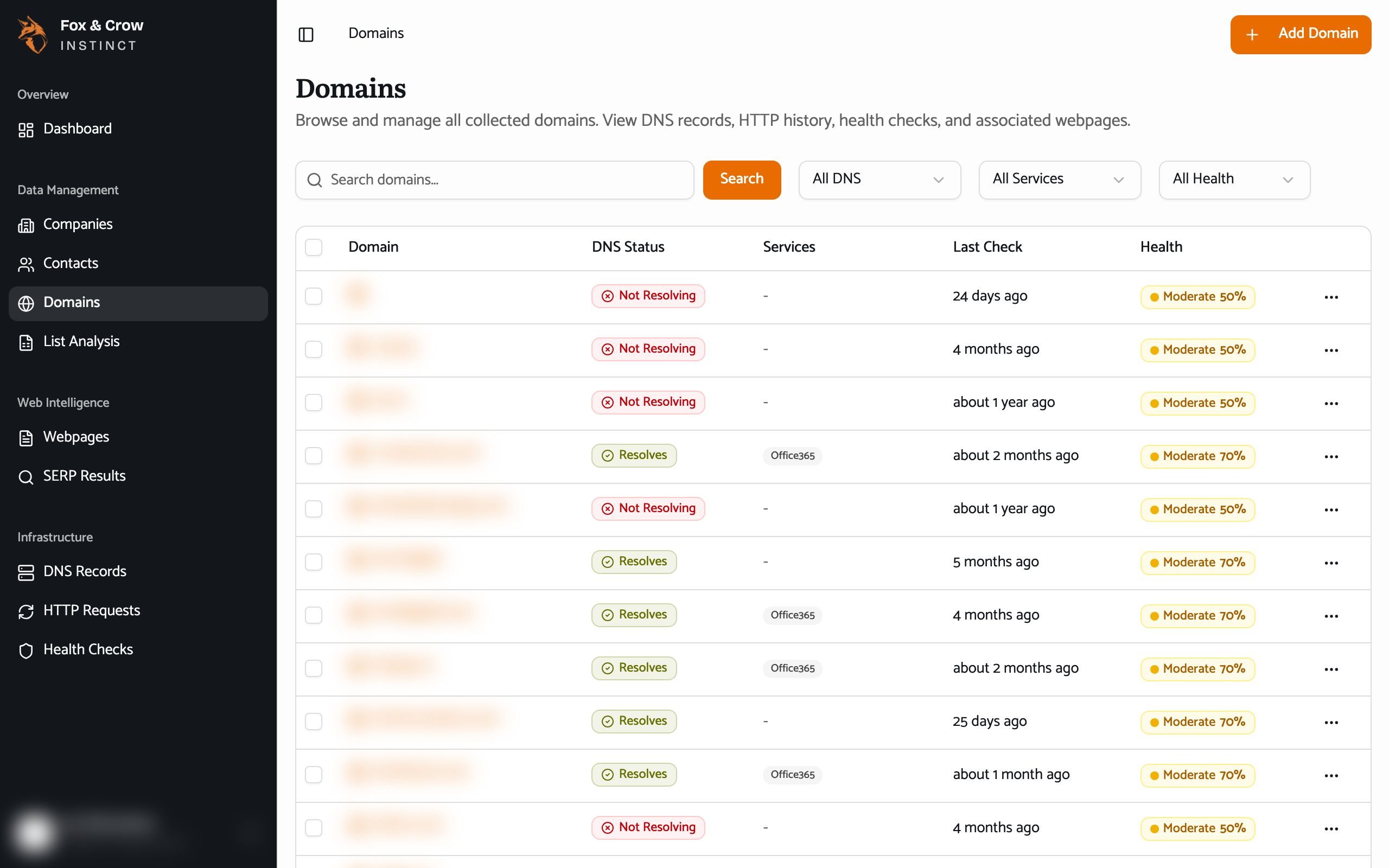The image size is (1389, 868).
Task: Click the Health column header
Action: tap(1161, 247)
